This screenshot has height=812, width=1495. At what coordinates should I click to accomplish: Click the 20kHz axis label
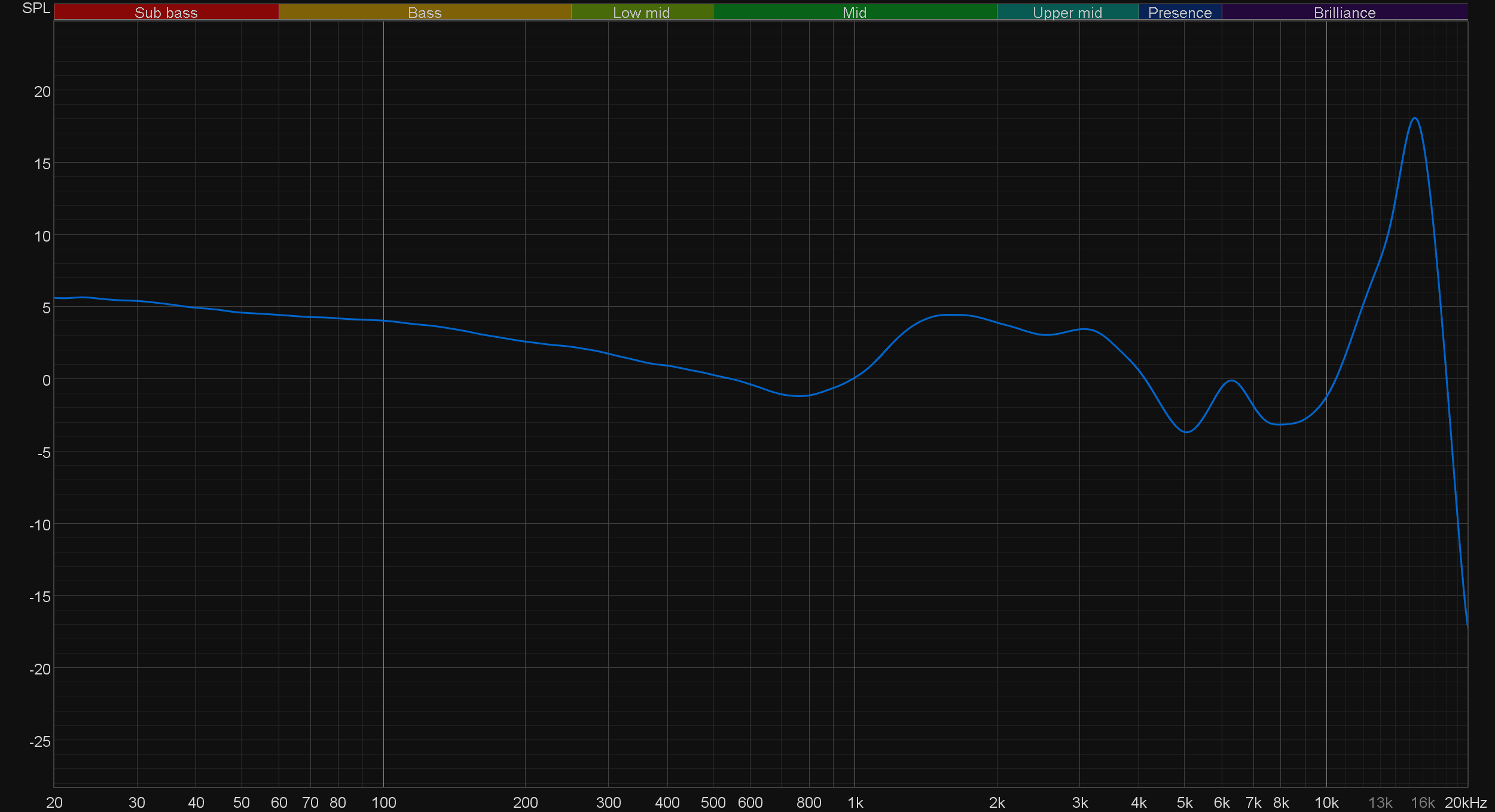(1465, 802)
